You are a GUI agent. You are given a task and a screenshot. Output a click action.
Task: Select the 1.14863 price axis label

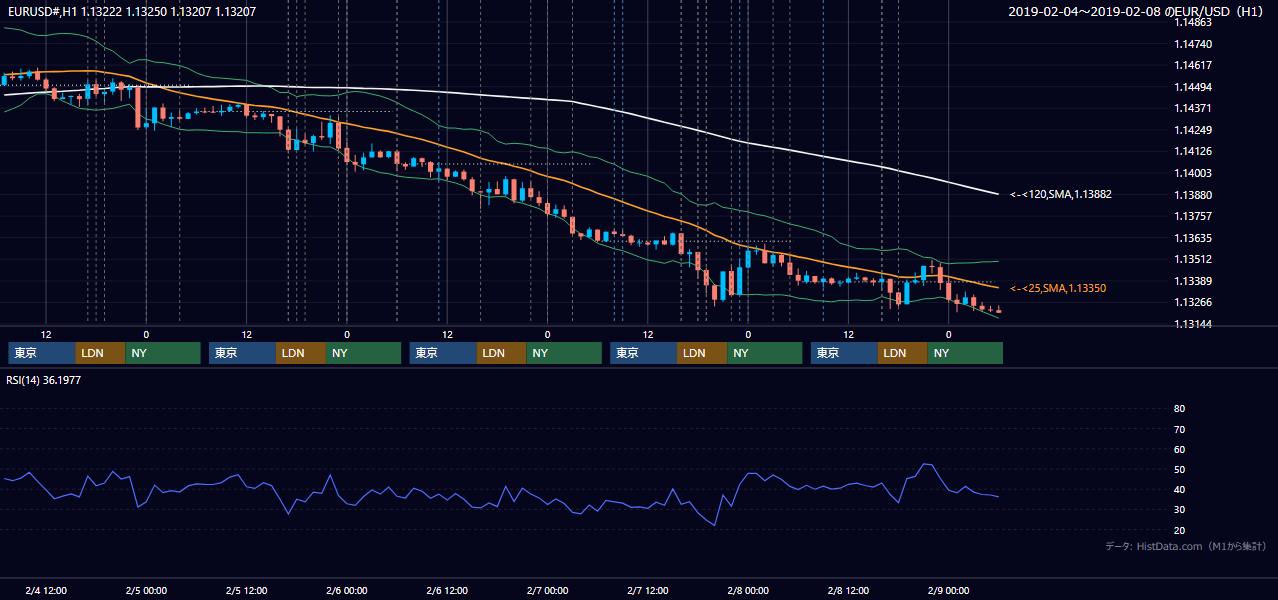(1193, 22)
